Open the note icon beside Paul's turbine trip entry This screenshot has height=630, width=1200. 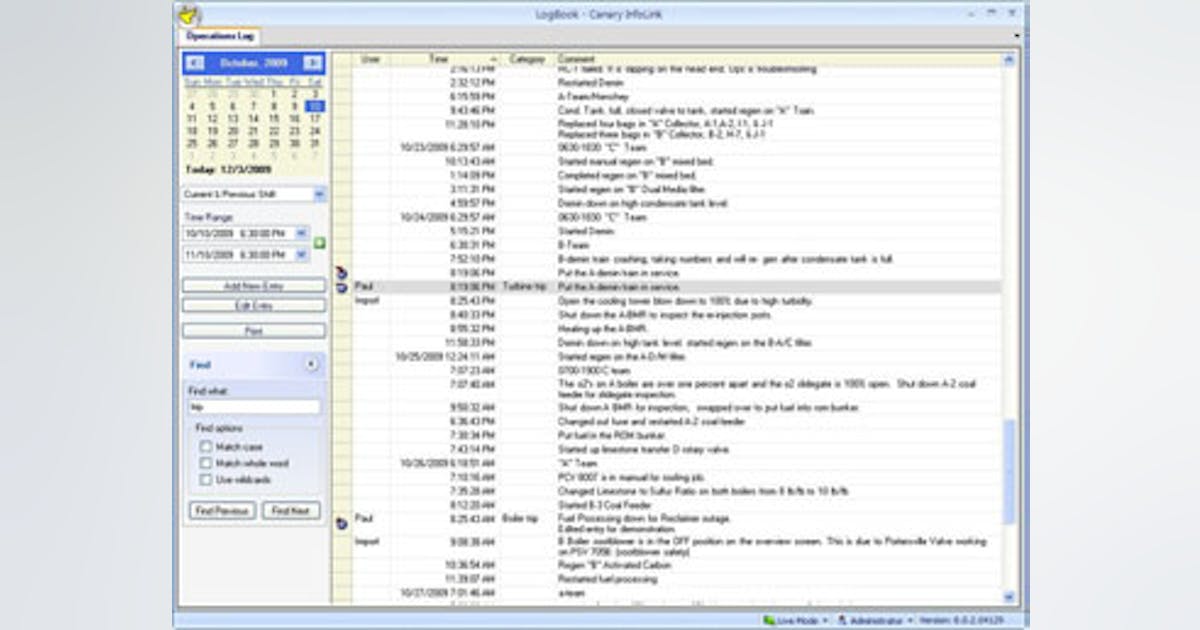coord(343,285)
